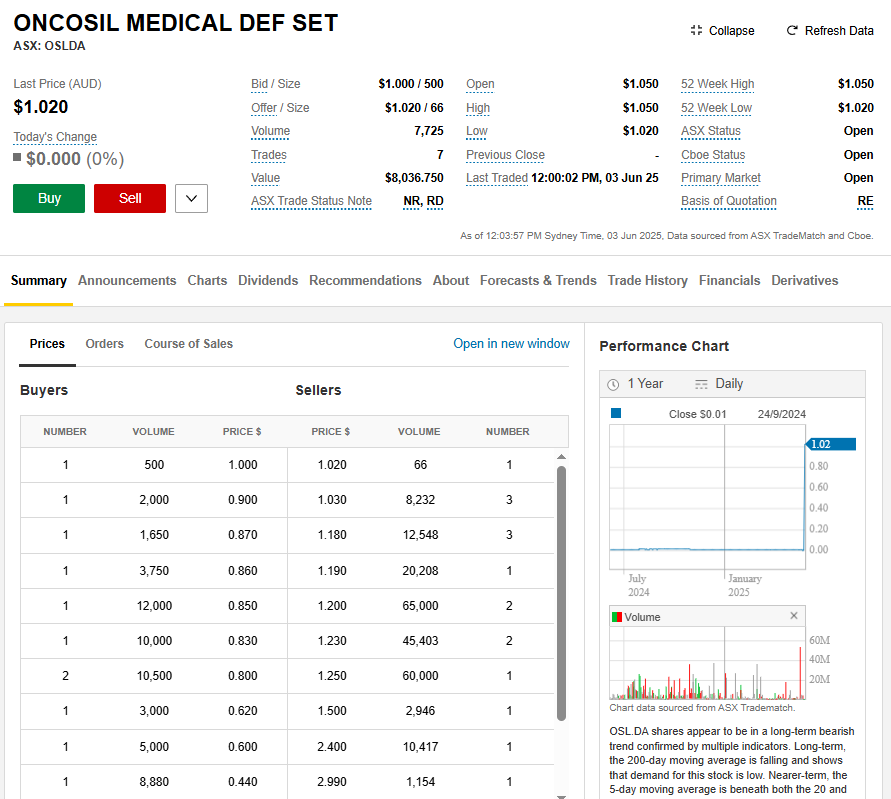The height and width of the screenshot is (799, 891).
Task: Switch to the Trade History tab
Action: pyautogui.click(x=648, y=281)
